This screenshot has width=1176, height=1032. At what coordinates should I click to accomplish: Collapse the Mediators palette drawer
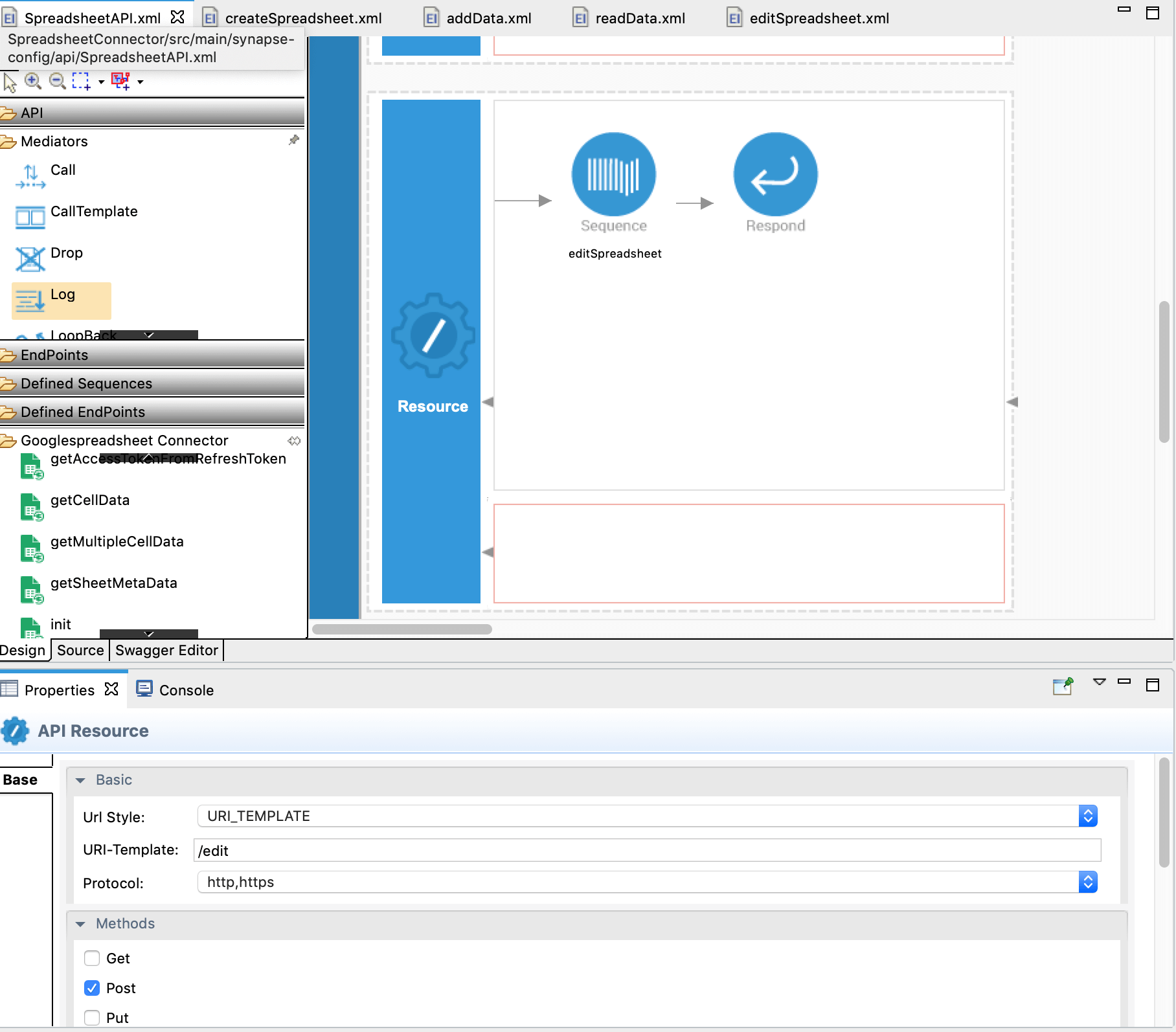pyautogui.click(x=152, y=141)
